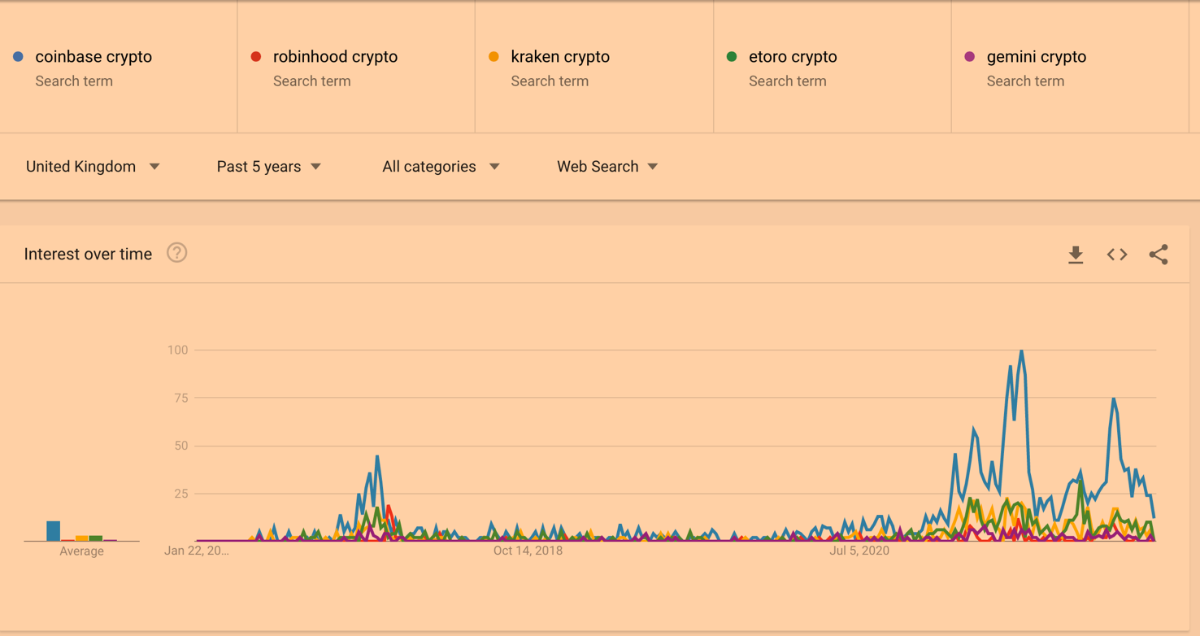Click green dot beside etoro crypto
Screen dimensions: 1200x636
tap(732, 57)
